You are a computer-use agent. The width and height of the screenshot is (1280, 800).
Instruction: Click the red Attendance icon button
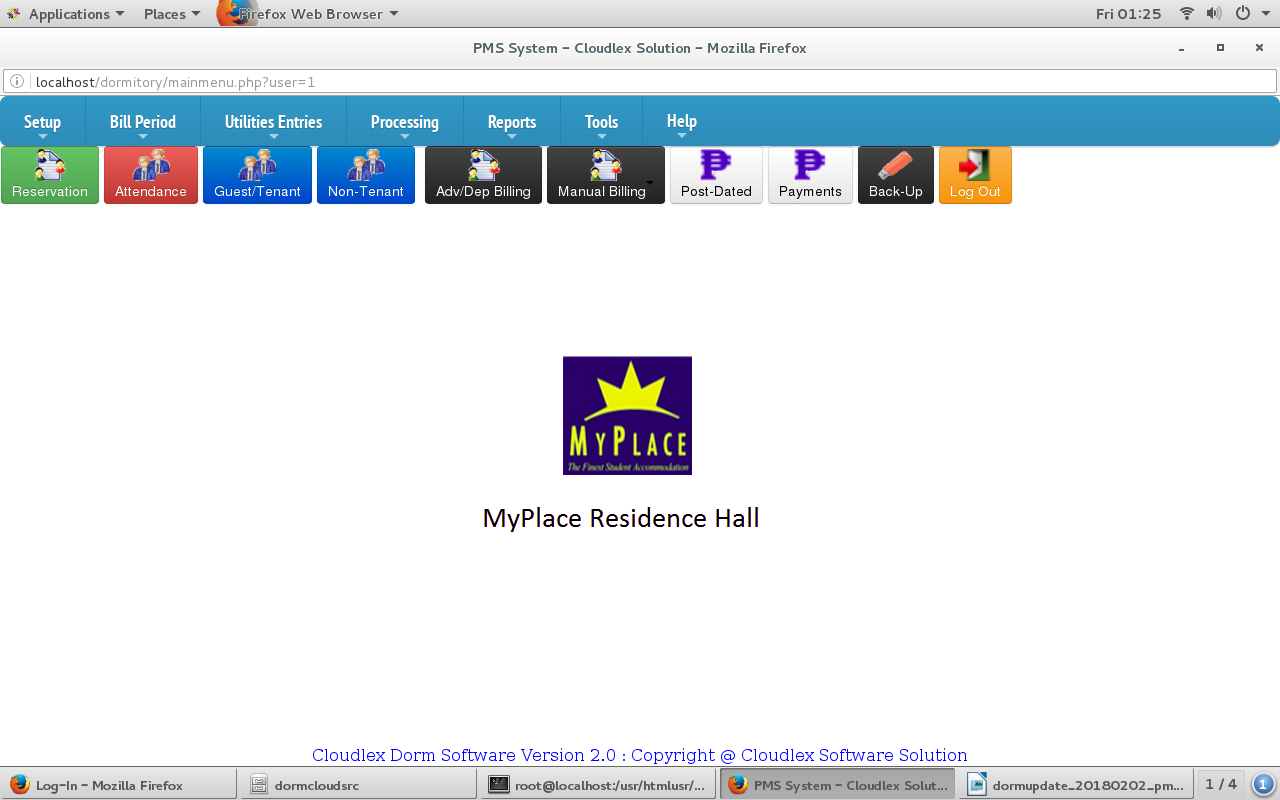[x=151, y=176]
